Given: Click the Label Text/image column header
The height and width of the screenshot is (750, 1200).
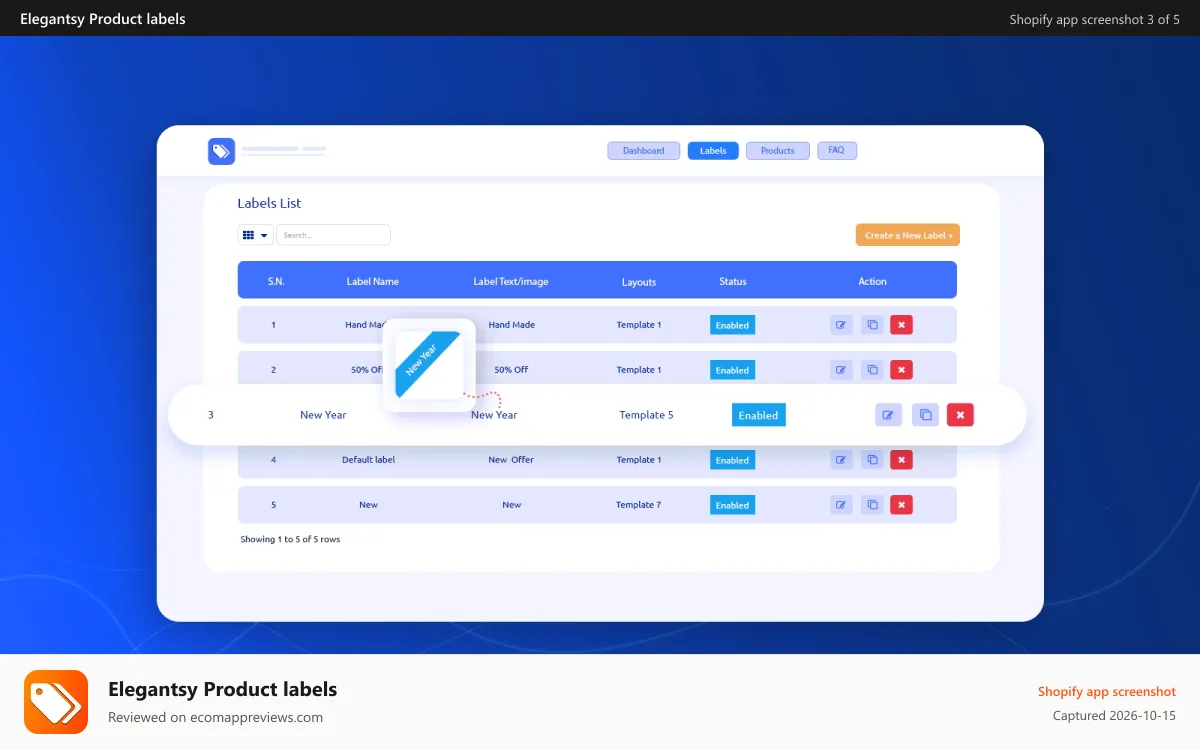Looking at the screenshot, I should coord(511,281).
